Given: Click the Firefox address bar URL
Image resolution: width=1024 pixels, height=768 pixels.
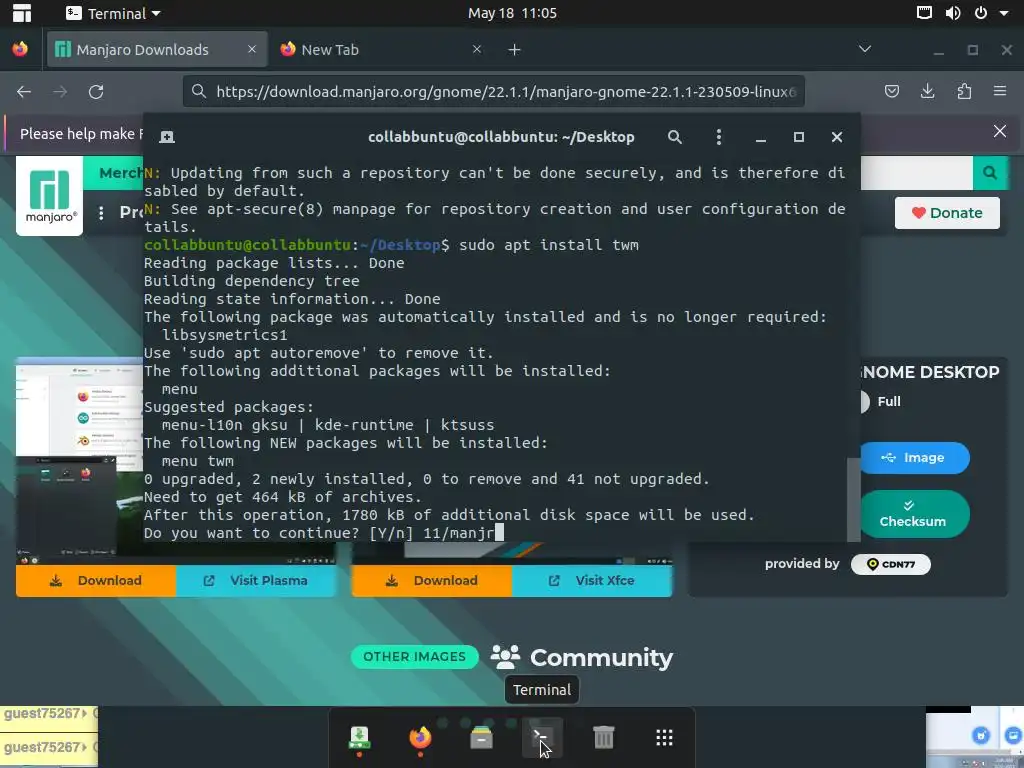Looking at the screenshot, I should click(x=506, y=92).
